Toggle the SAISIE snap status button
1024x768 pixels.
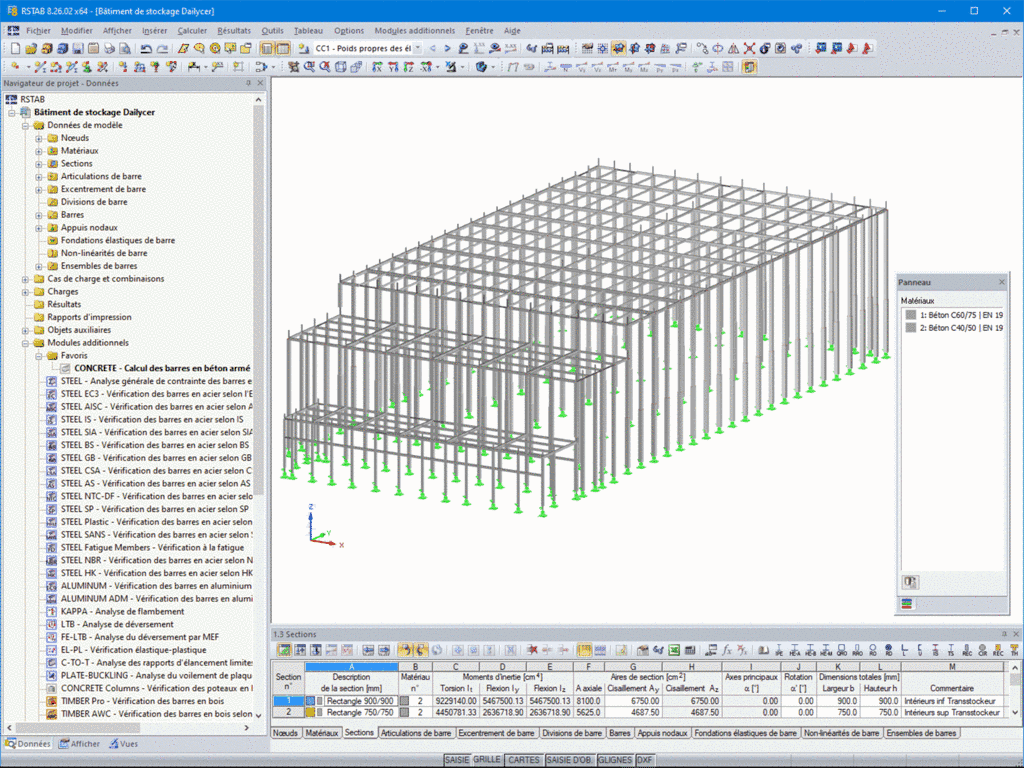(x=457, y=761)
